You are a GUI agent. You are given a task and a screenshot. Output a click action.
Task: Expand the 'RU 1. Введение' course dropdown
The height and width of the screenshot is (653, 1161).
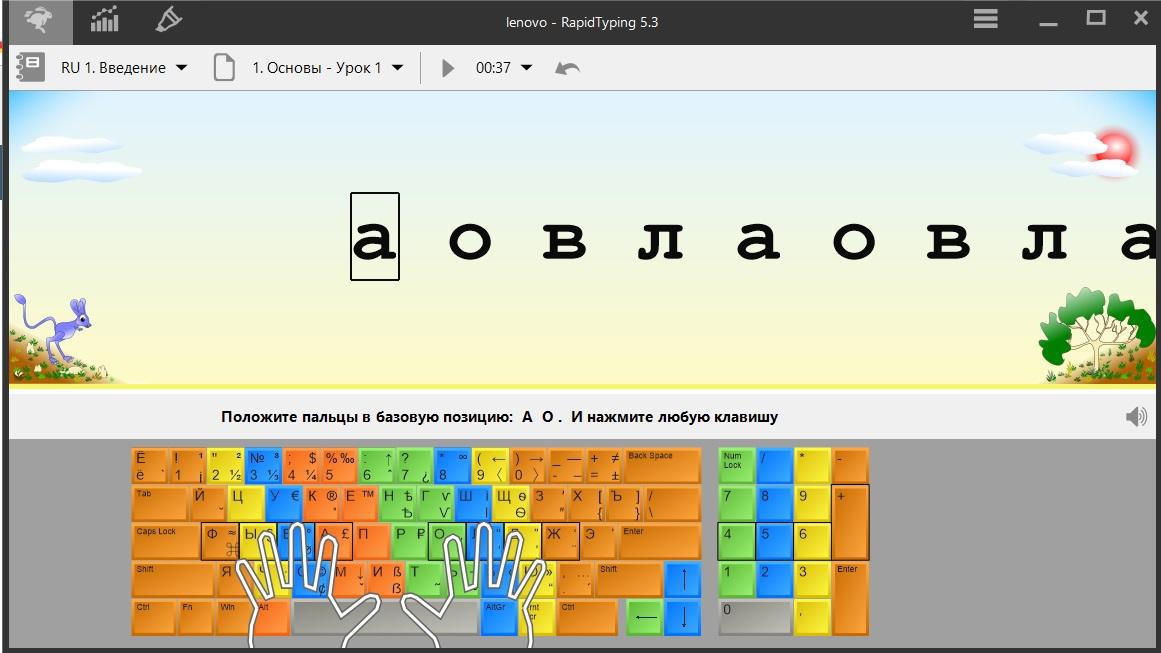(181, 68)
